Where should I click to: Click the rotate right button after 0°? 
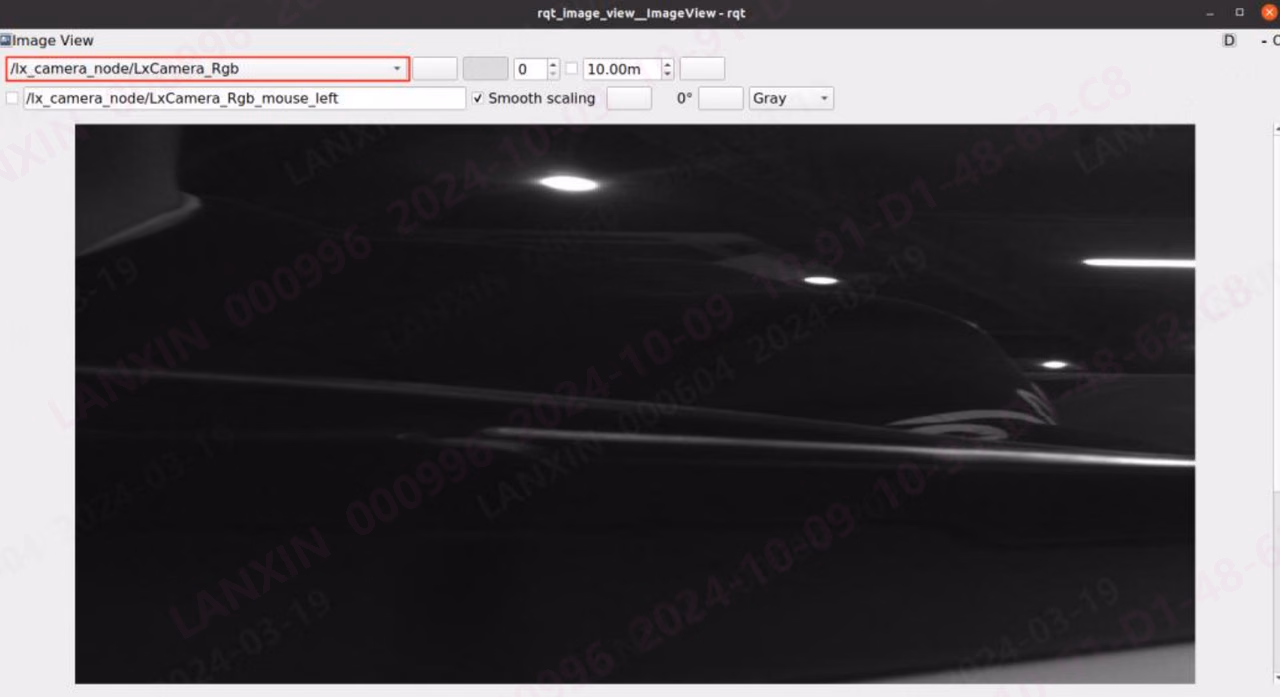(x=721, y=98)
